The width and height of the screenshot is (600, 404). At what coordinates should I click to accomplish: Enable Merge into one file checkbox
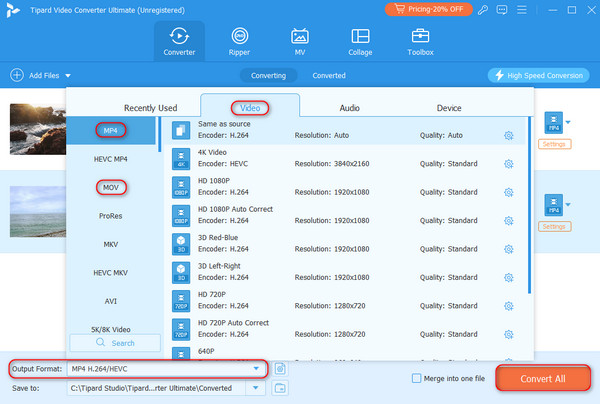(416, 378)
